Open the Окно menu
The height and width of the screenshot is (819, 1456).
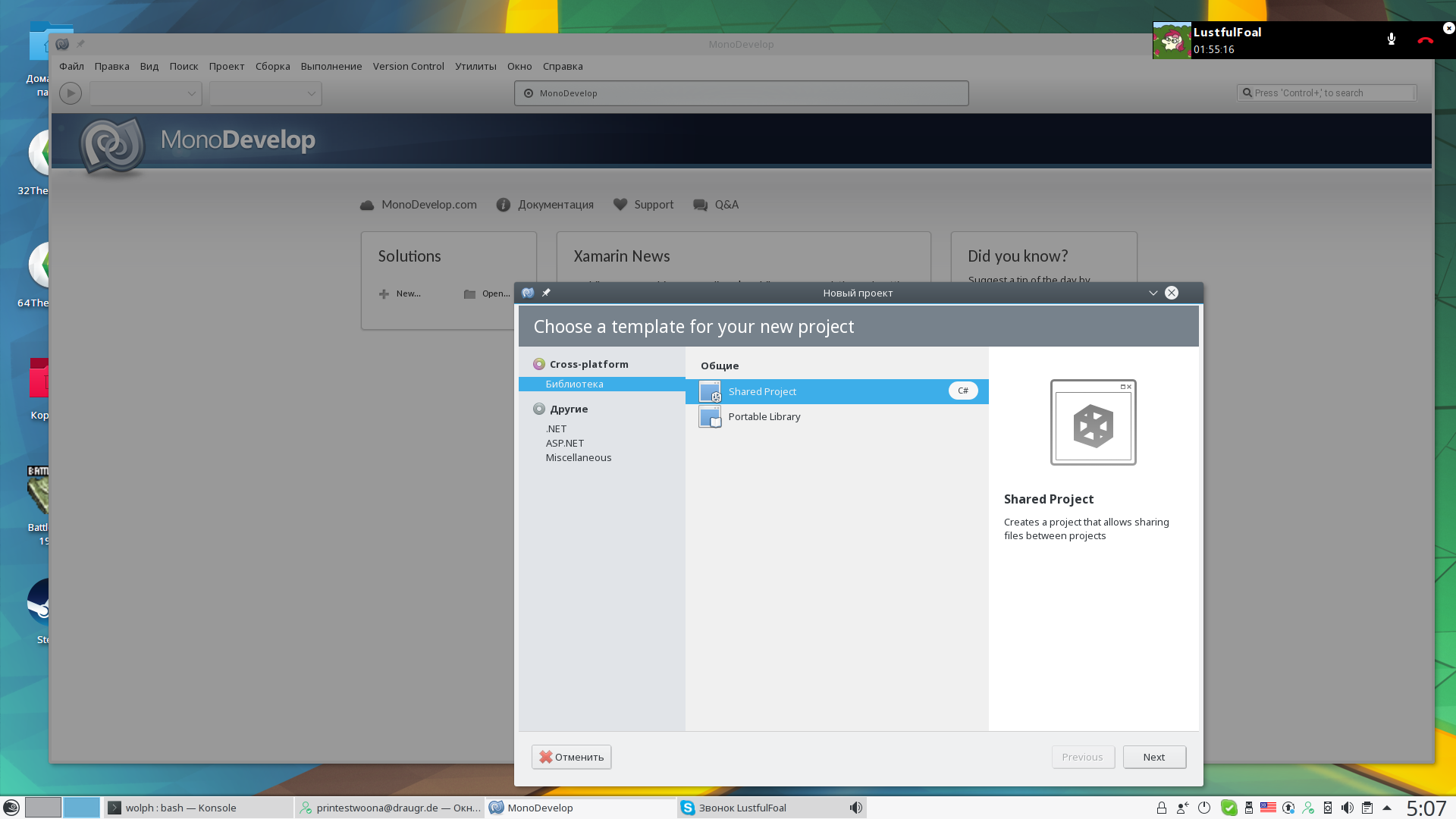tap(519, 66)
